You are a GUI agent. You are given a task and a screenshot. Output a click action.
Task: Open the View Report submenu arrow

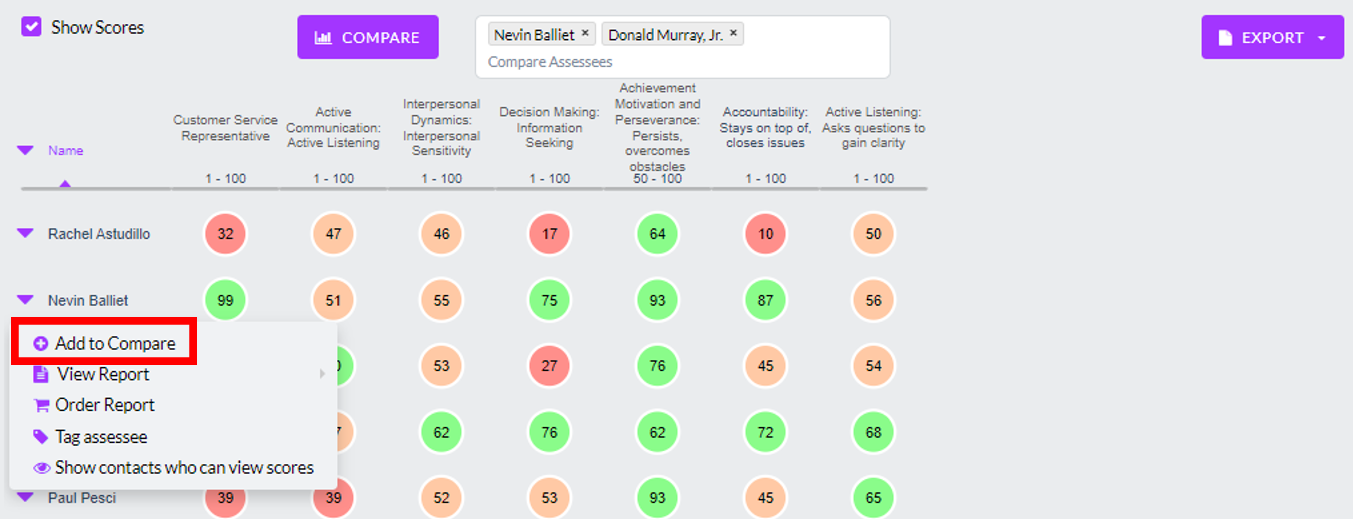322,374
